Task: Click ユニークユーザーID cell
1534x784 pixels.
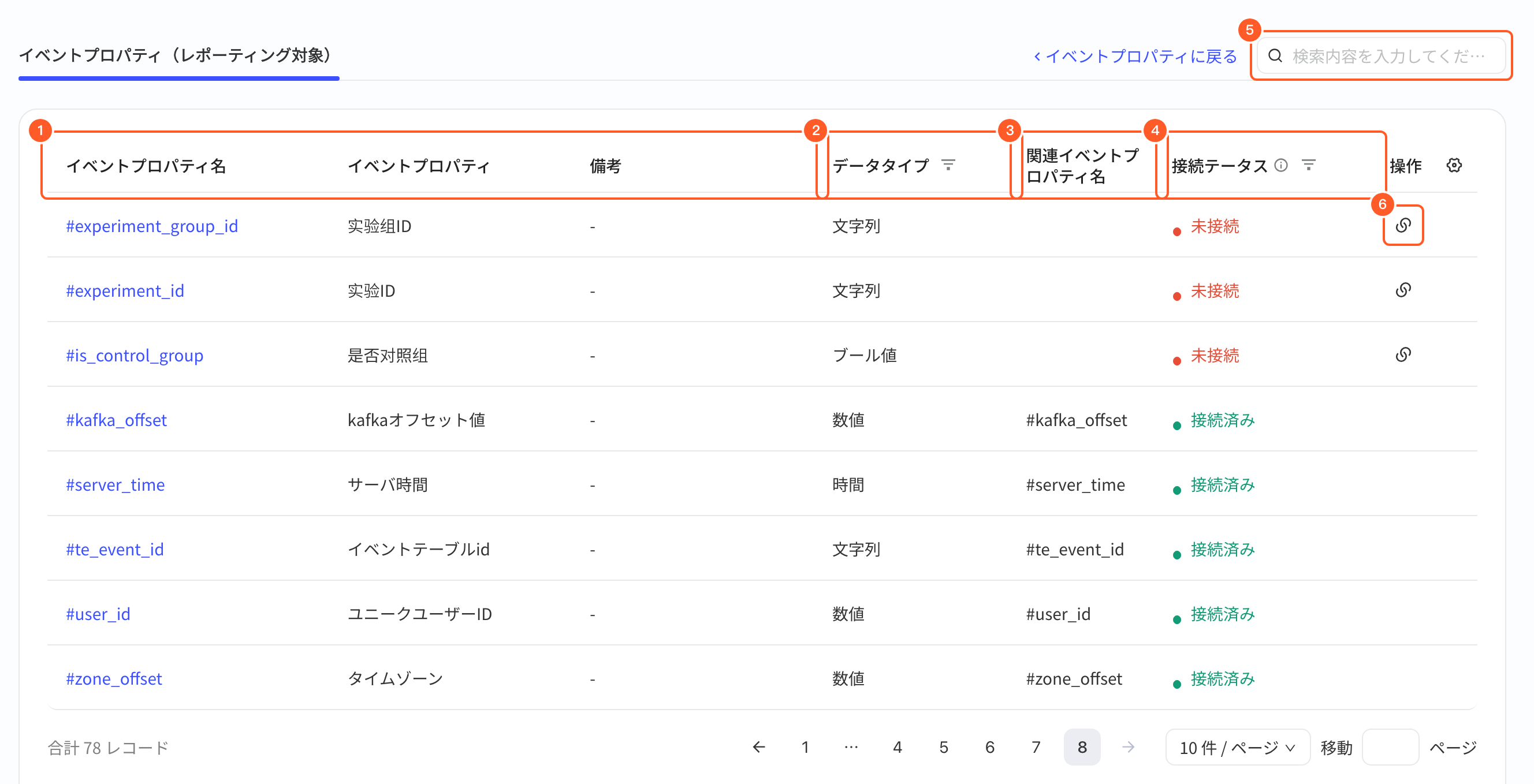Action: pyautogui.click(x=420, y=614)
